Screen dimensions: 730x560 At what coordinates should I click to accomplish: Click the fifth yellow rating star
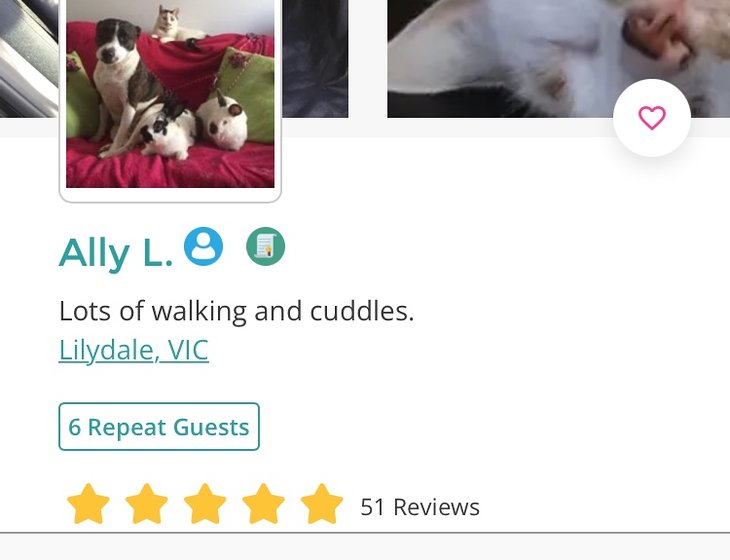[x=322, y=504]
